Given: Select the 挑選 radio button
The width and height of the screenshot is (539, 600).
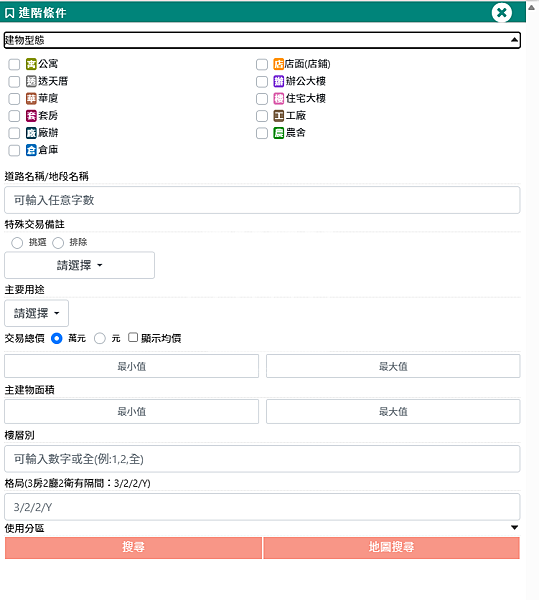Looking at the screenshot, I should 17,243.
